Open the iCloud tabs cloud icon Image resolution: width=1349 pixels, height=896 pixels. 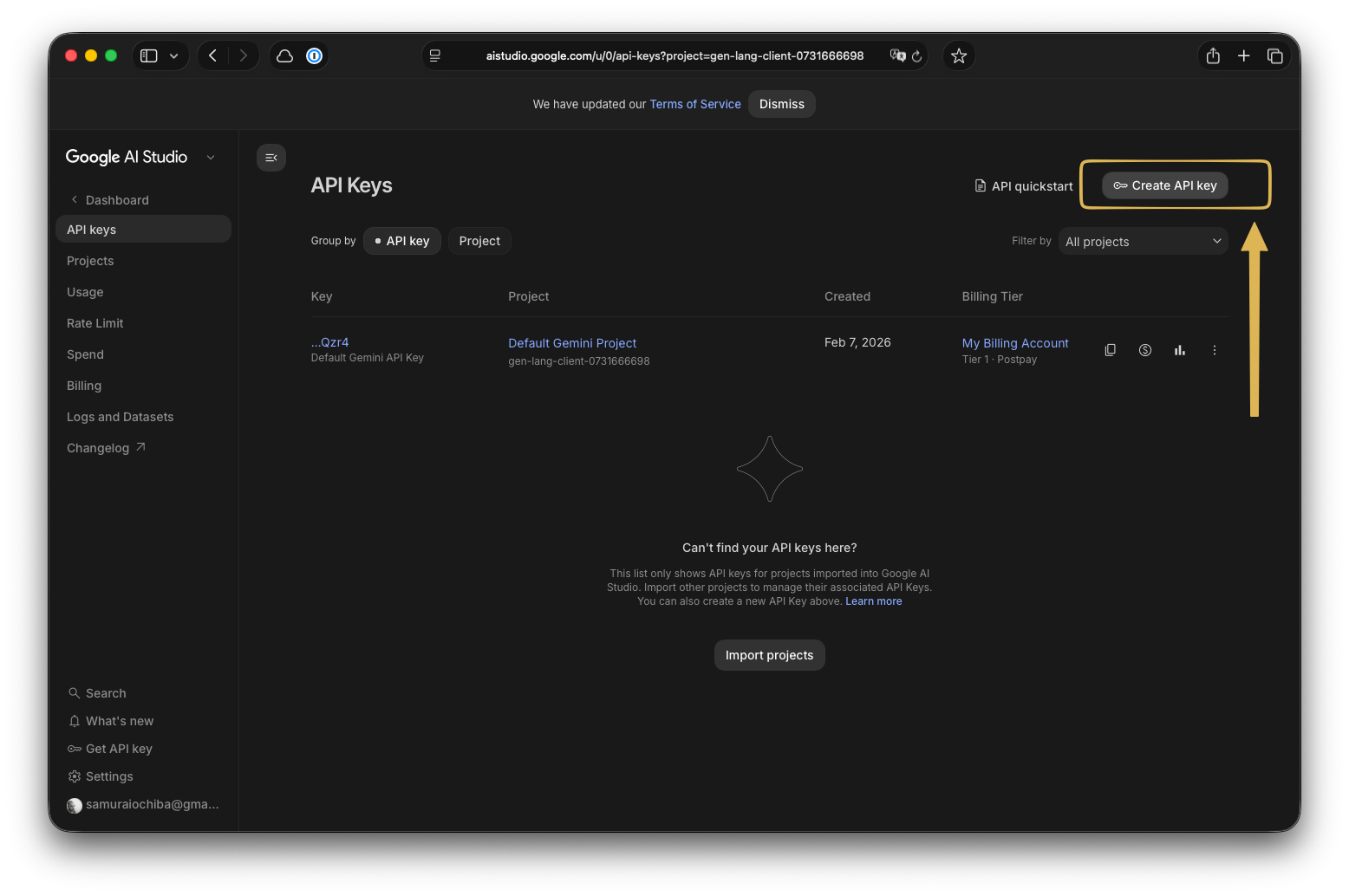tap(284, 55)
